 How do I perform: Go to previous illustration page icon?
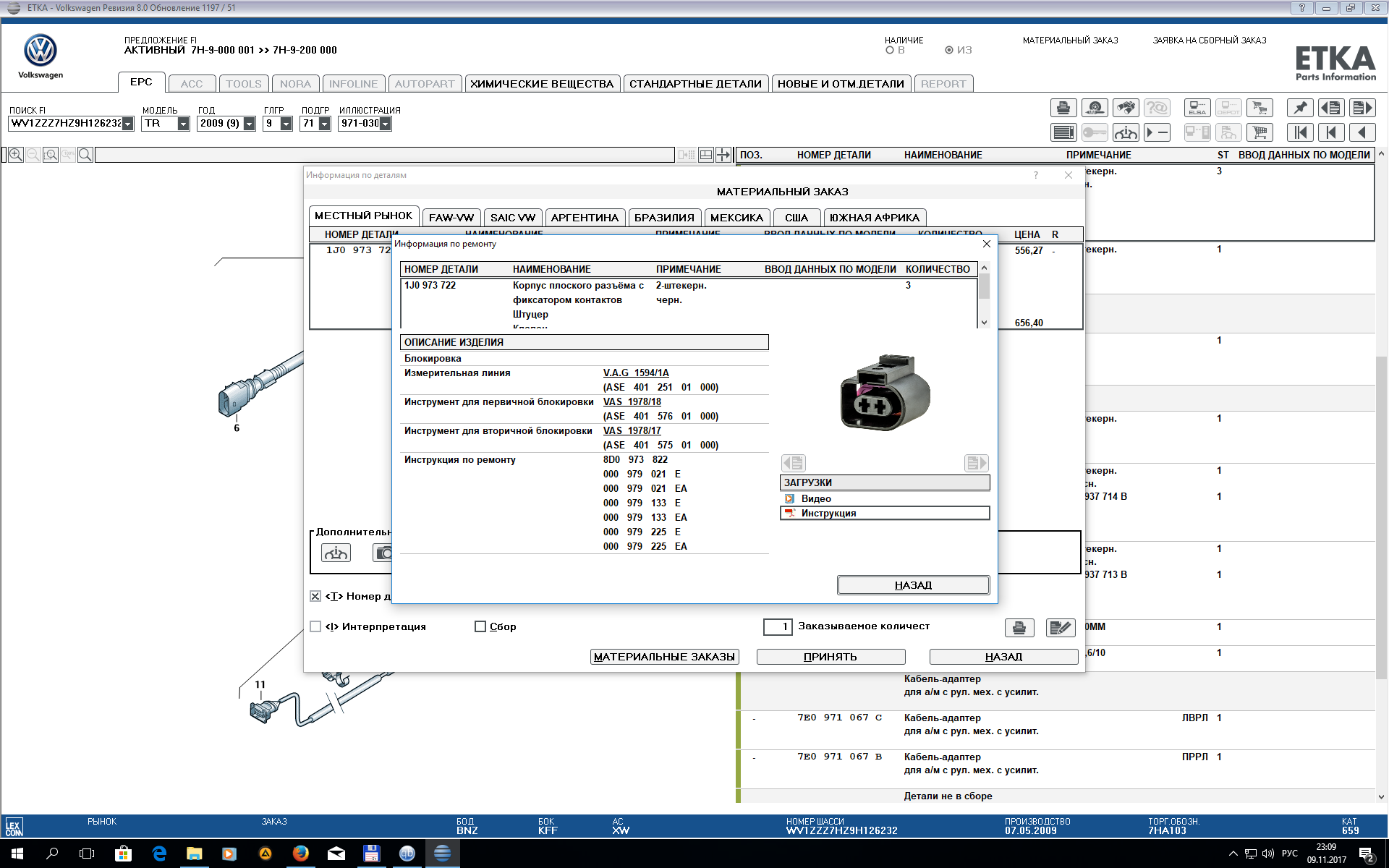[1331, 108]
